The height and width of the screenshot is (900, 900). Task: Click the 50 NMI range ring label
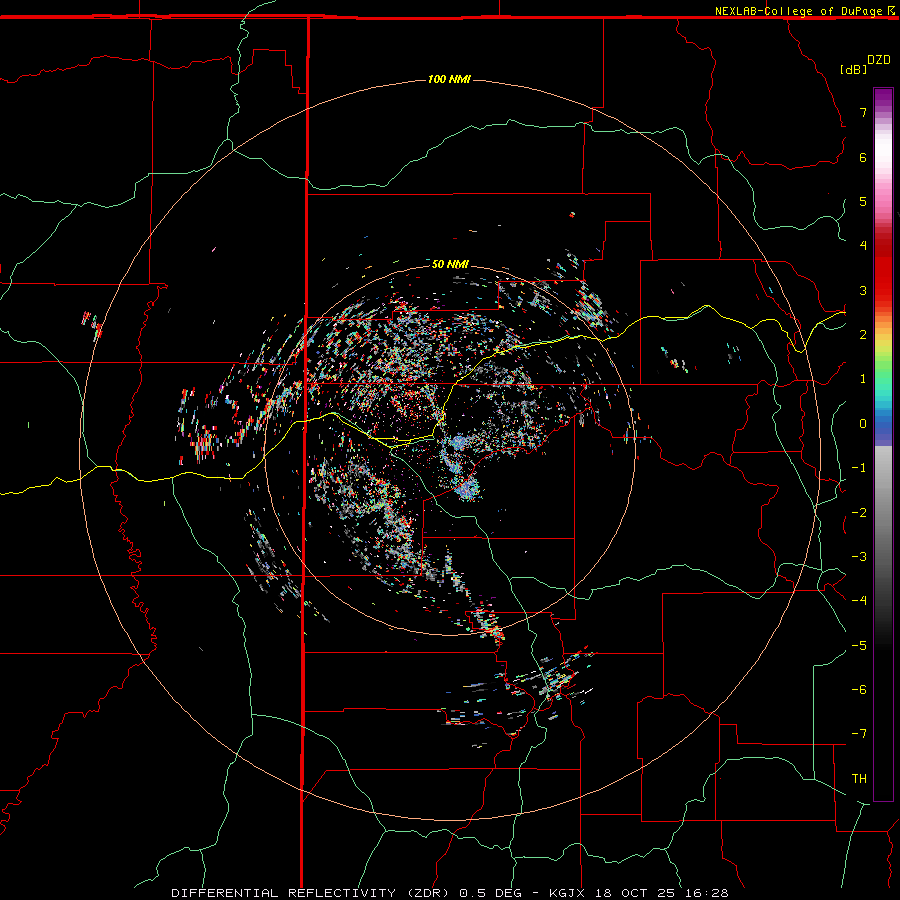click(x=450, y=264)
